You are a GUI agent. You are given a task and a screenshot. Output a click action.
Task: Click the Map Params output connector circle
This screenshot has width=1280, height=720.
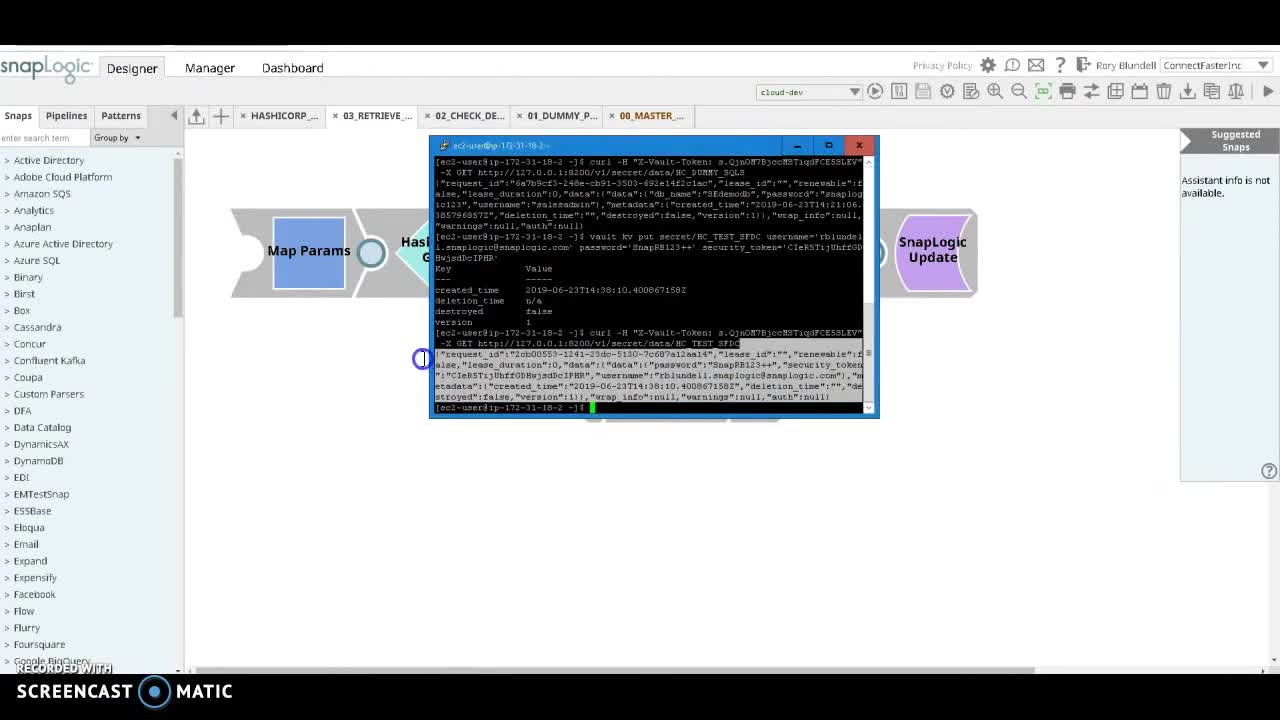click(x=371, y=253)
